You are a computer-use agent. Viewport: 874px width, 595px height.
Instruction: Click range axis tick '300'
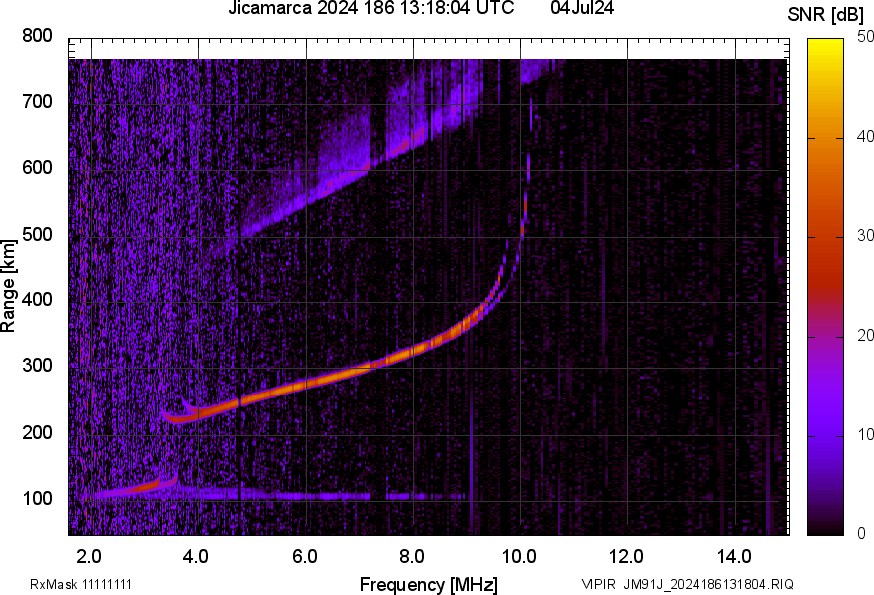pos(37,366)
